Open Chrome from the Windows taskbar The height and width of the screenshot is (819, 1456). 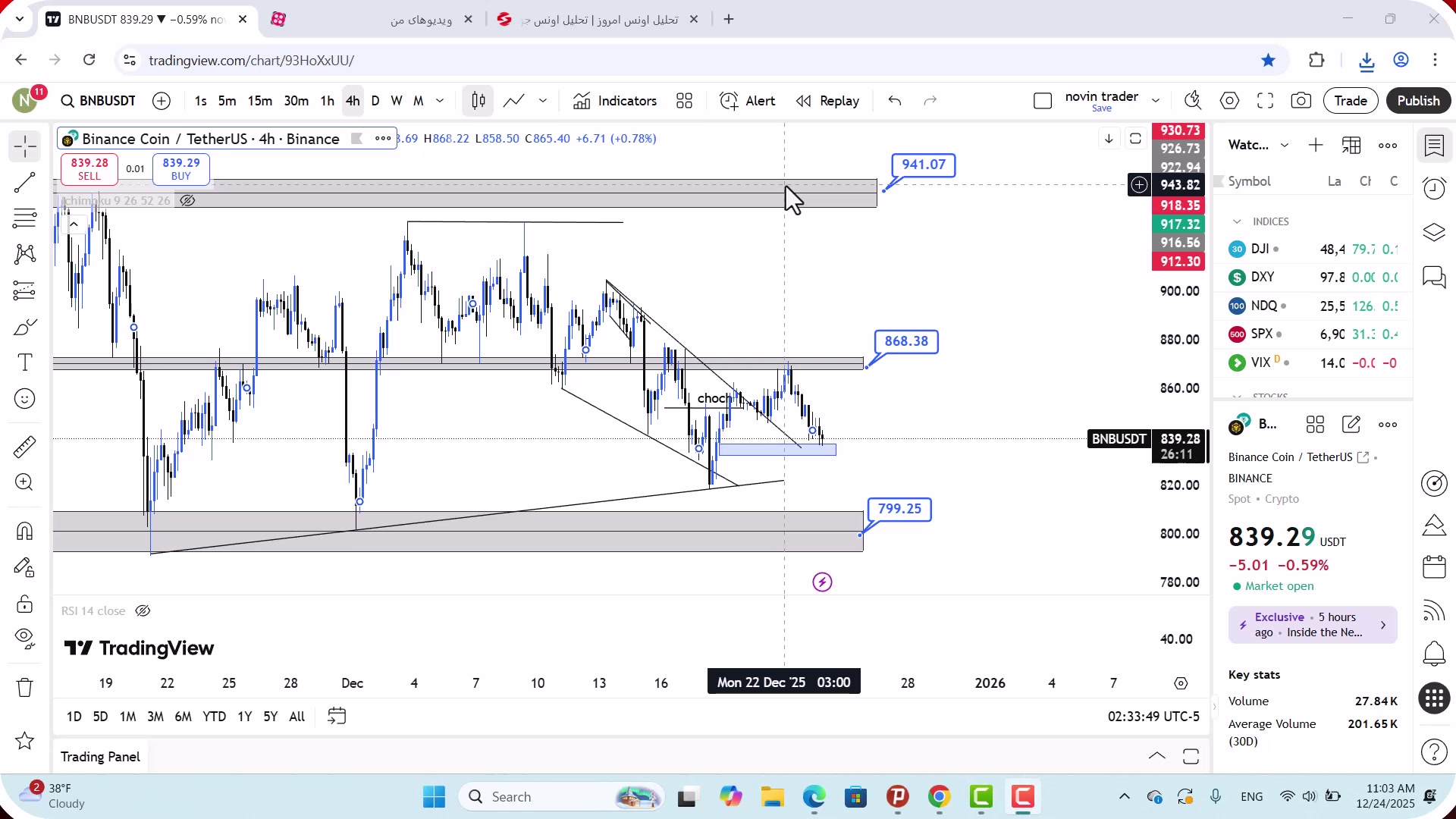coord(940,797)
